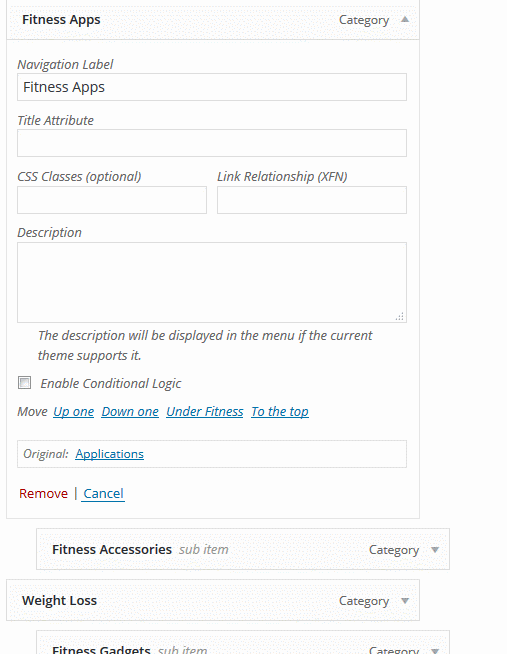The width and height of the screenshot is (507, 654).
Task: Click the Navigation Label text field
Action: tap(212, 87)
